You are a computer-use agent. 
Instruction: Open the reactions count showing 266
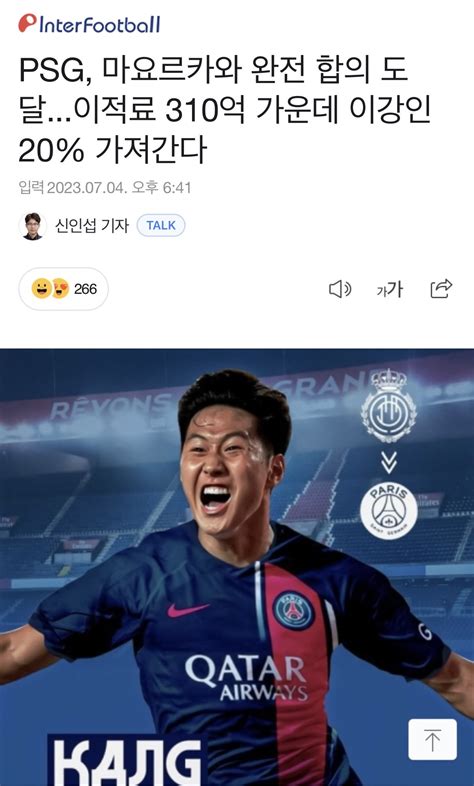click(x=64, y=289)
